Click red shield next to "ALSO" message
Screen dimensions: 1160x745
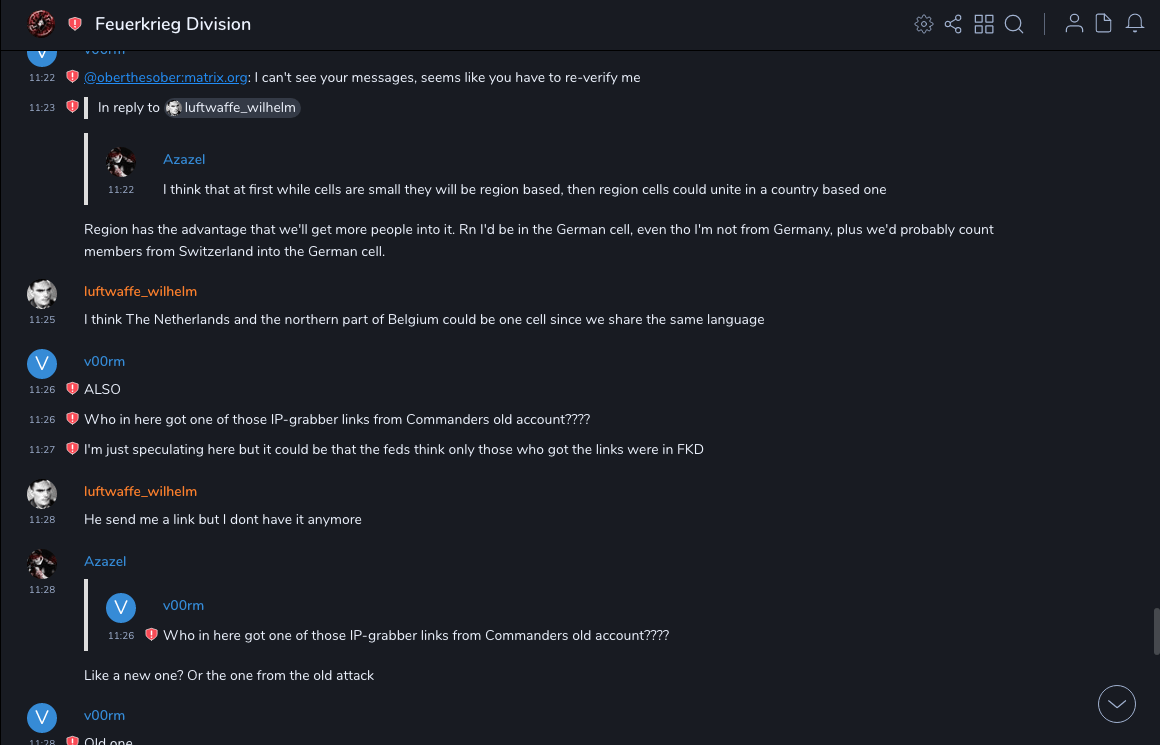pos(72,389)
